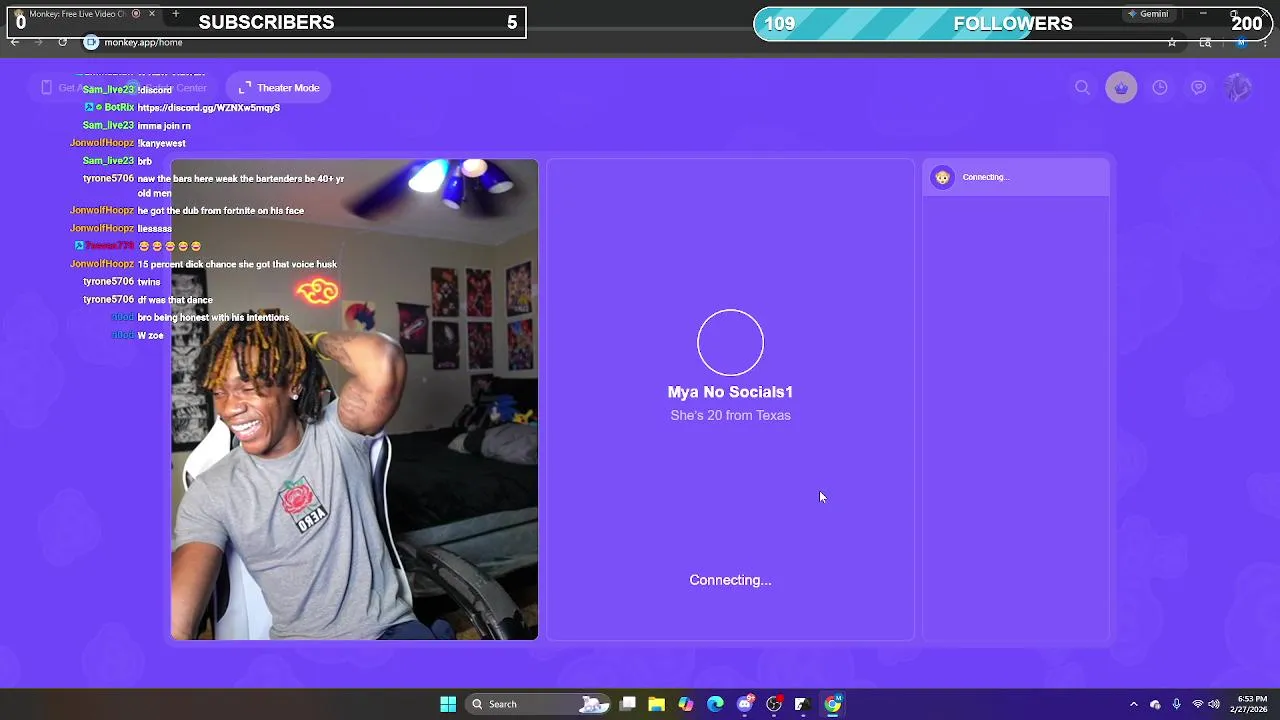
Task: Click the Mya No Socials1 name
Action: (730, 392)
